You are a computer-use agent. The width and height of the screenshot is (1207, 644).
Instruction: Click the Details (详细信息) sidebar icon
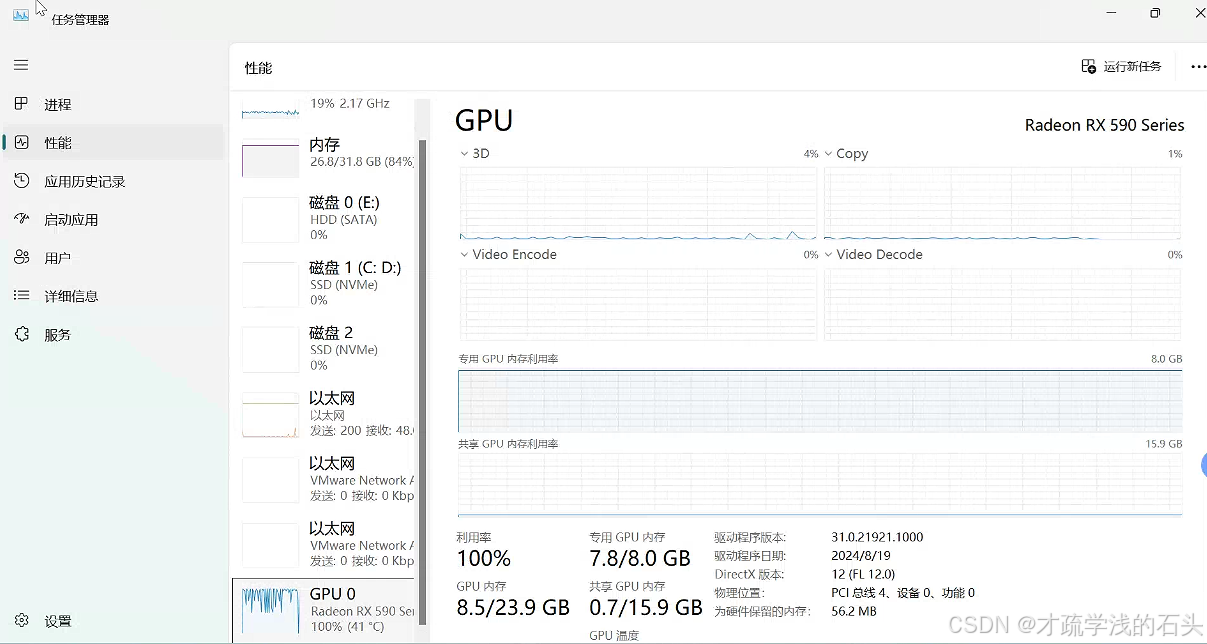pos(21,296)
